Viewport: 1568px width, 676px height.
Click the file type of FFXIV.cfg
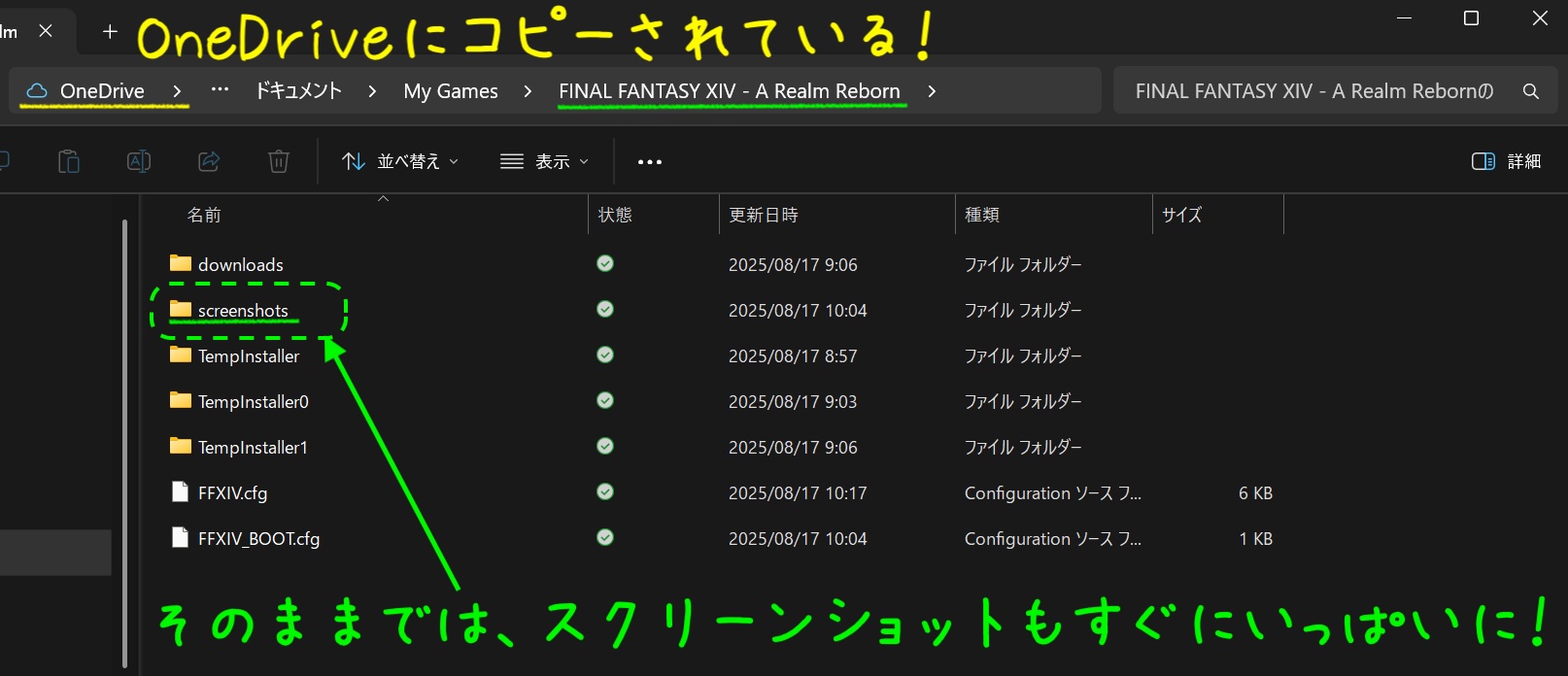[1053, 493]
